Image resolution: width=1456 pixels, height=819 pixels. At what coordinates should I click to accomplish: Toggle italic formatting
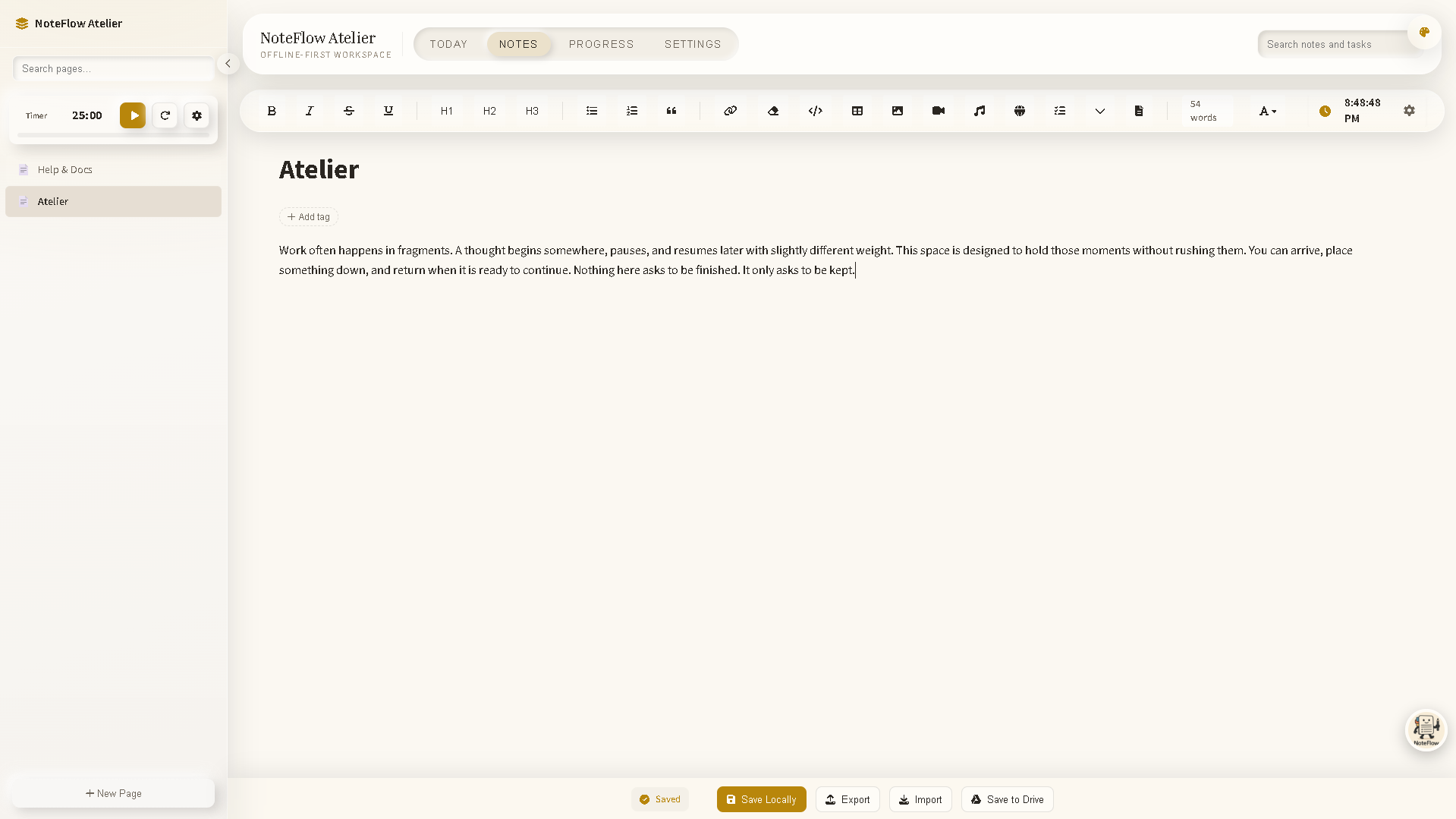click(310, 111)
